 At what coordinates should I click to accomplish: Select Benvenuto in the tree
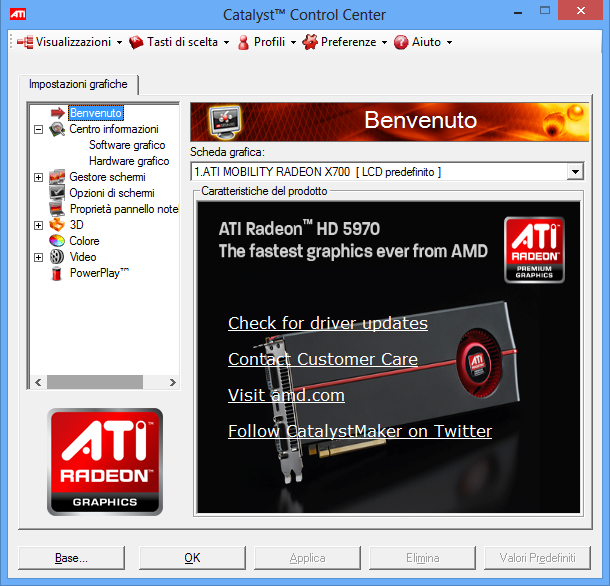point(96,113)
